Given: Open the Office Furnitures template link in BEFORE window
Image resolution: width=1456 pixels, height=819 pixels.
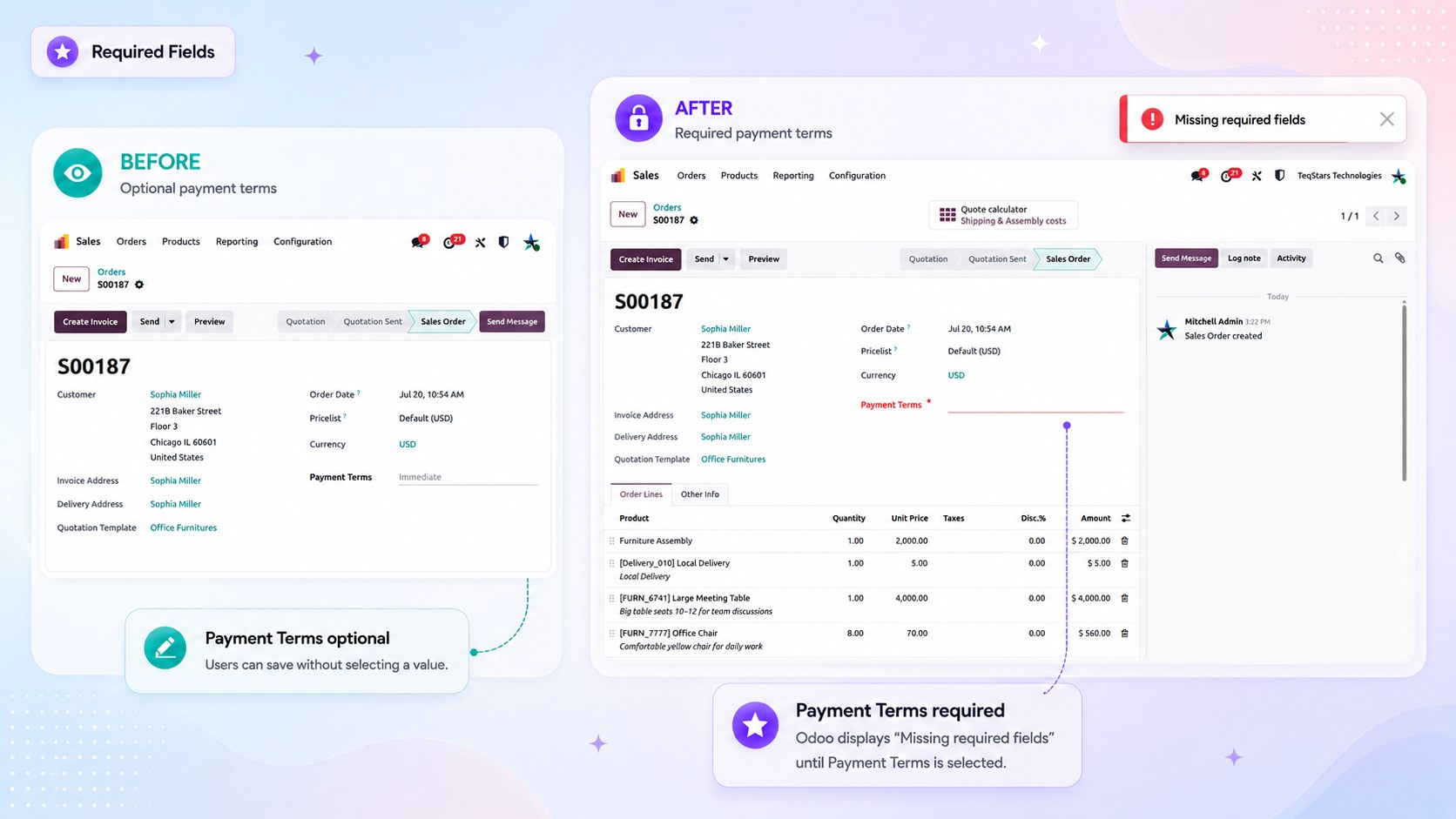Looking at the screenshot, I should coord(184,527).
